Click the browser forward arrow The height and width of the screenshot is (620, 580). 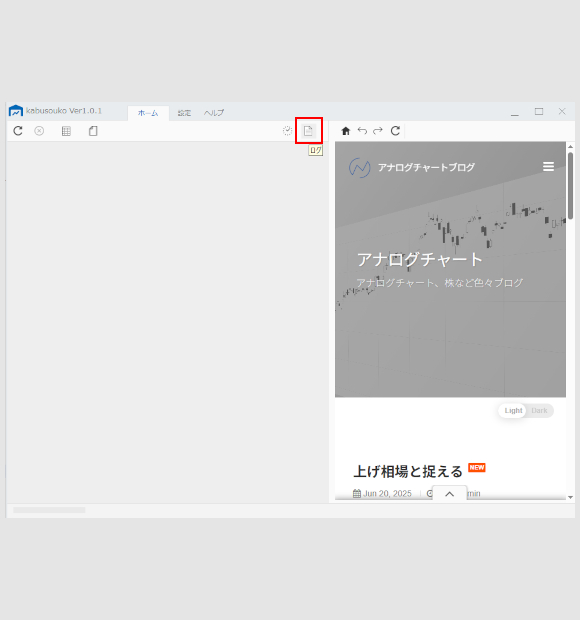[378, 130]
